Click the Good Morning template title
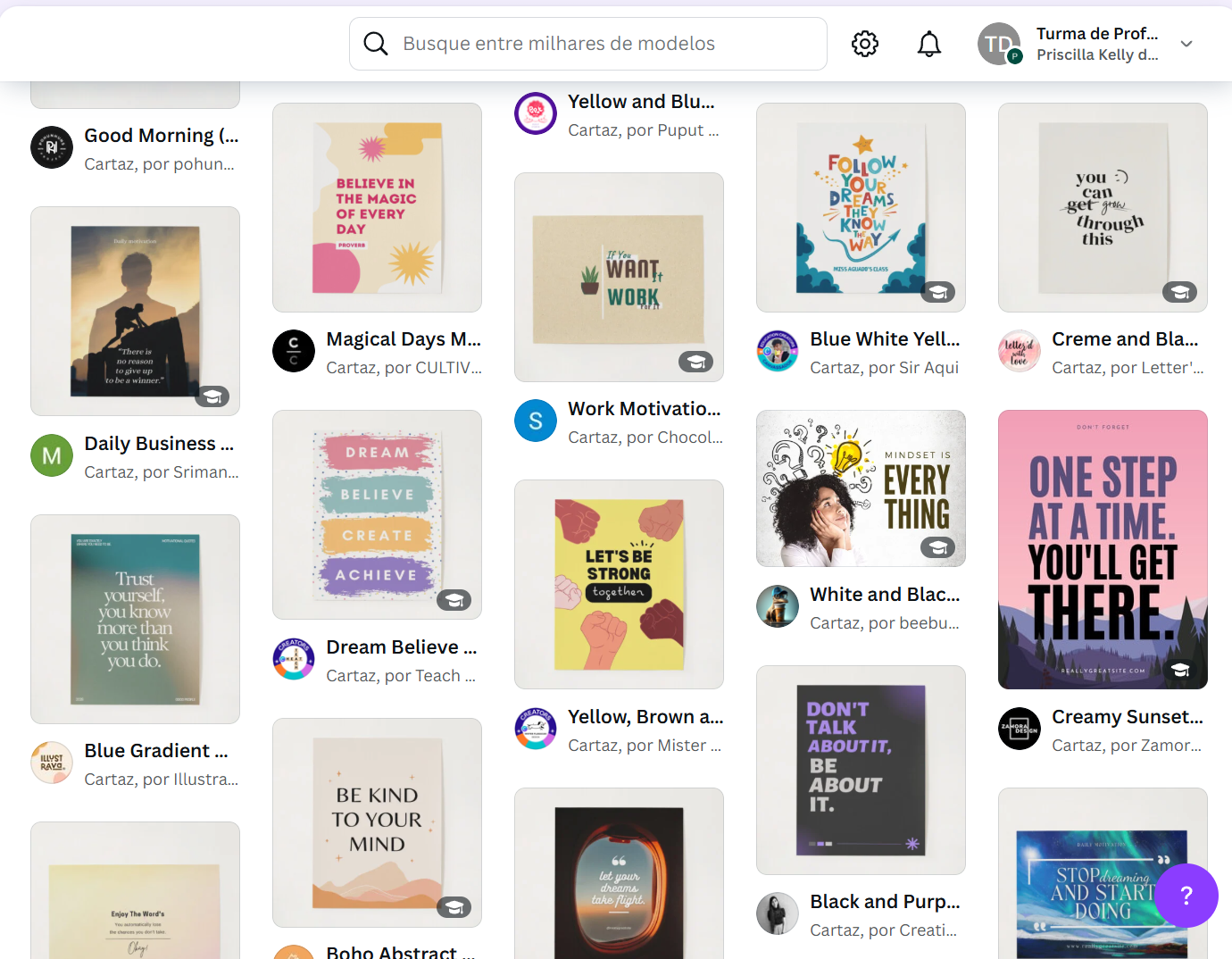The image size is (1232, 959). 162,136
